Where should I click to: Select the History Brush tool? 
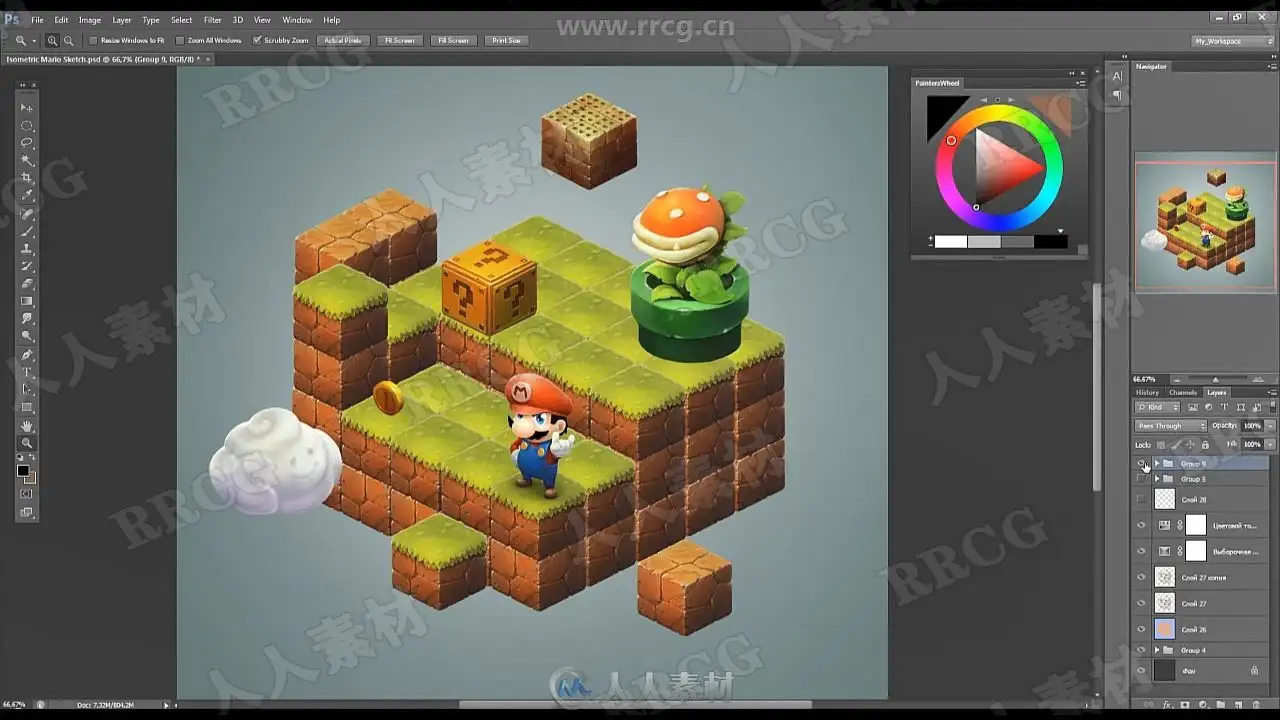click(x=27, y=266)
